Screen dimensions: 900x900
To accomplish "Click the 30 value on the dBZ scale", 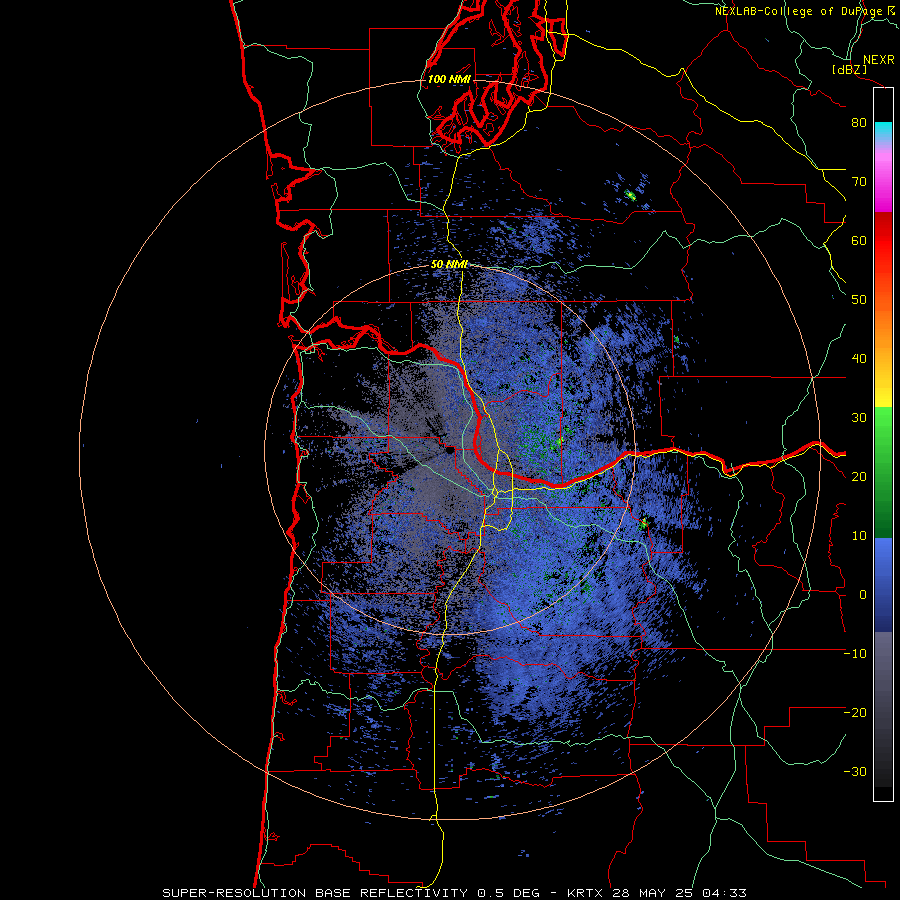I will tap(859, 418).
